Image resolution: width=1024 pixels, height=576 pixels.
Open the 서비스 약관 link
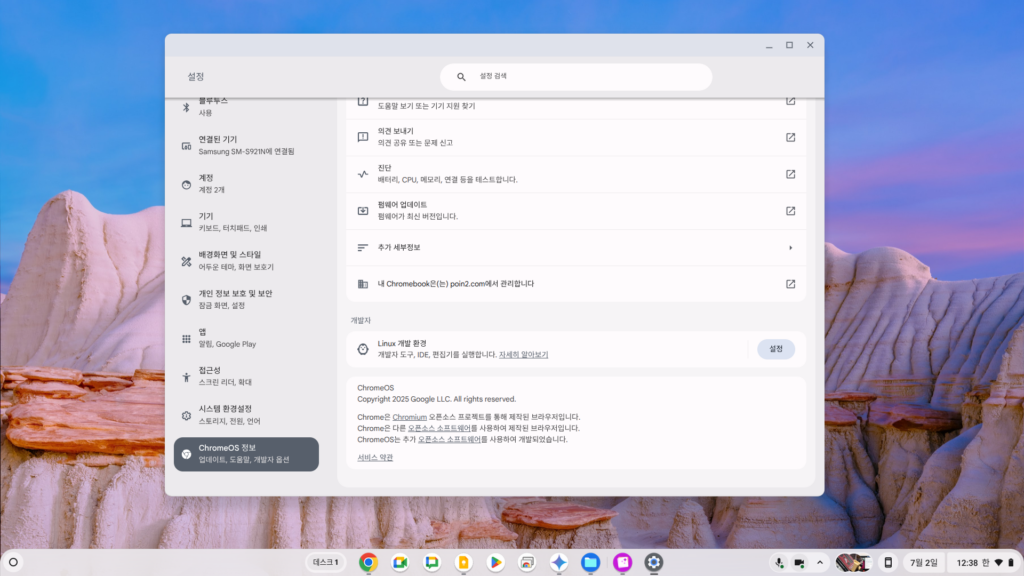click(x=375, y=458)
